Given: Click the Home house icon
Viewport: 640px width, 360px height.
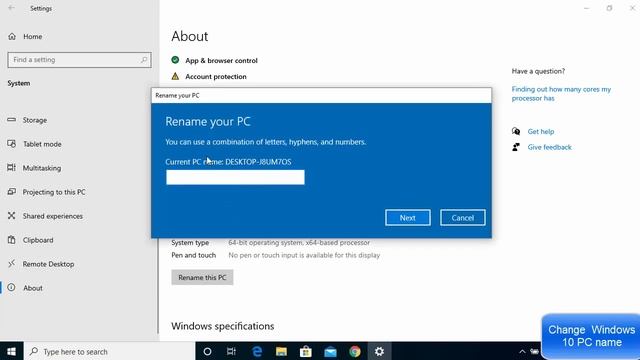Looking at the screenshot, I should (x=12, y=36).
